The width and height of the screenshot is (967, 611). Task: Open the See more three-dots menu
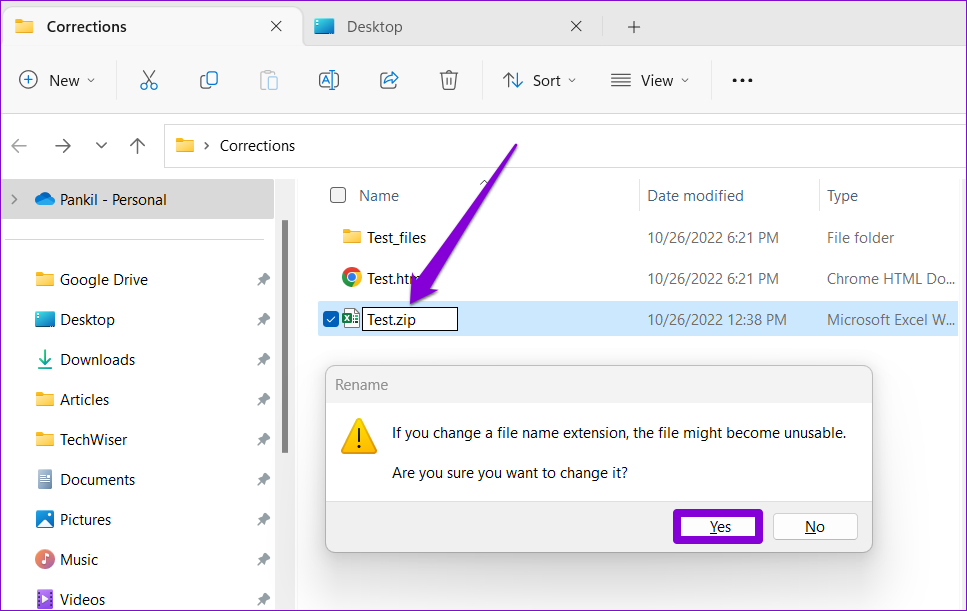742,80
